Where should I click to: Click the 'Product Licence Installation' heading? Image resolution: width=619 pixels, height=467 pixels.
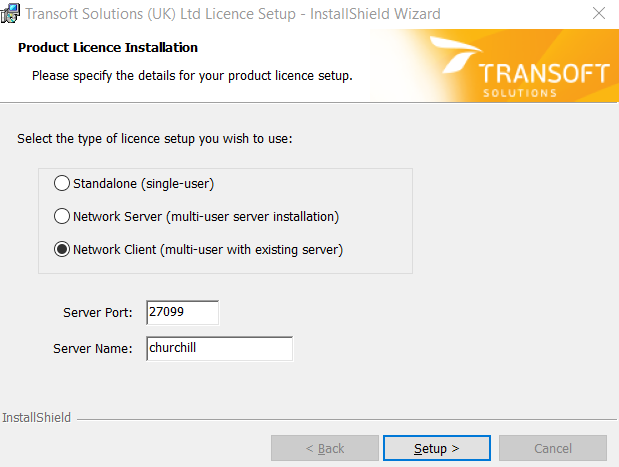pos(108,47)
